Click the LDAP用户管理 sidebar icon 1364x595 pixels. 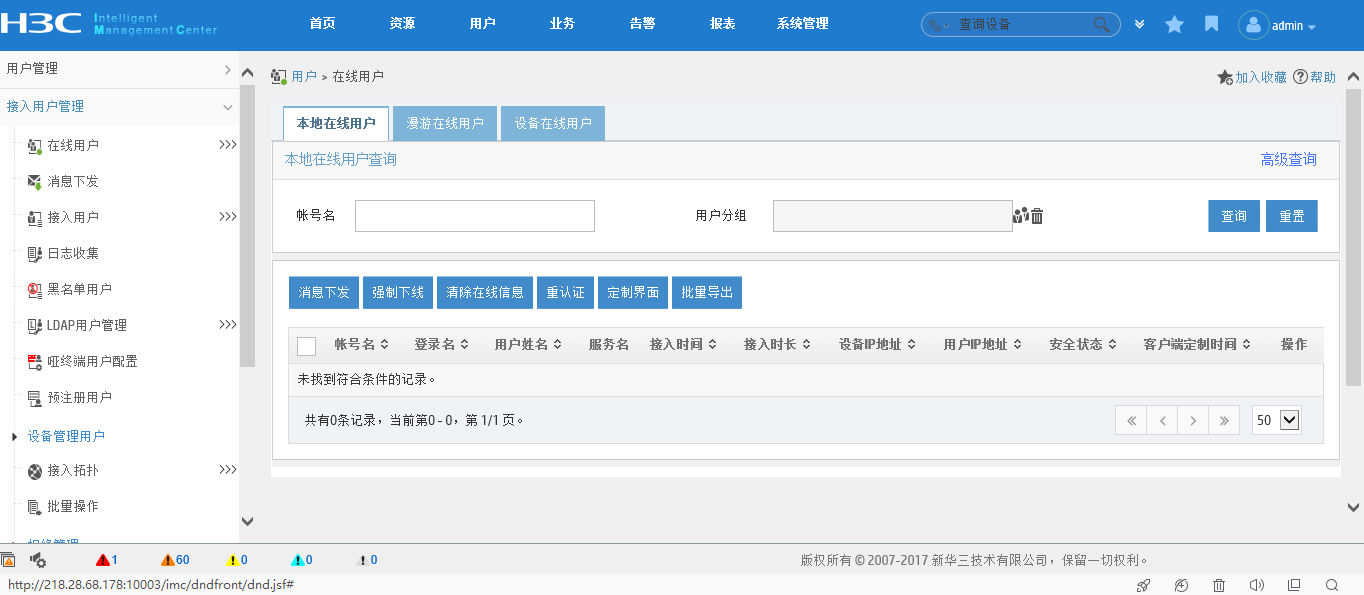point(34,325)
